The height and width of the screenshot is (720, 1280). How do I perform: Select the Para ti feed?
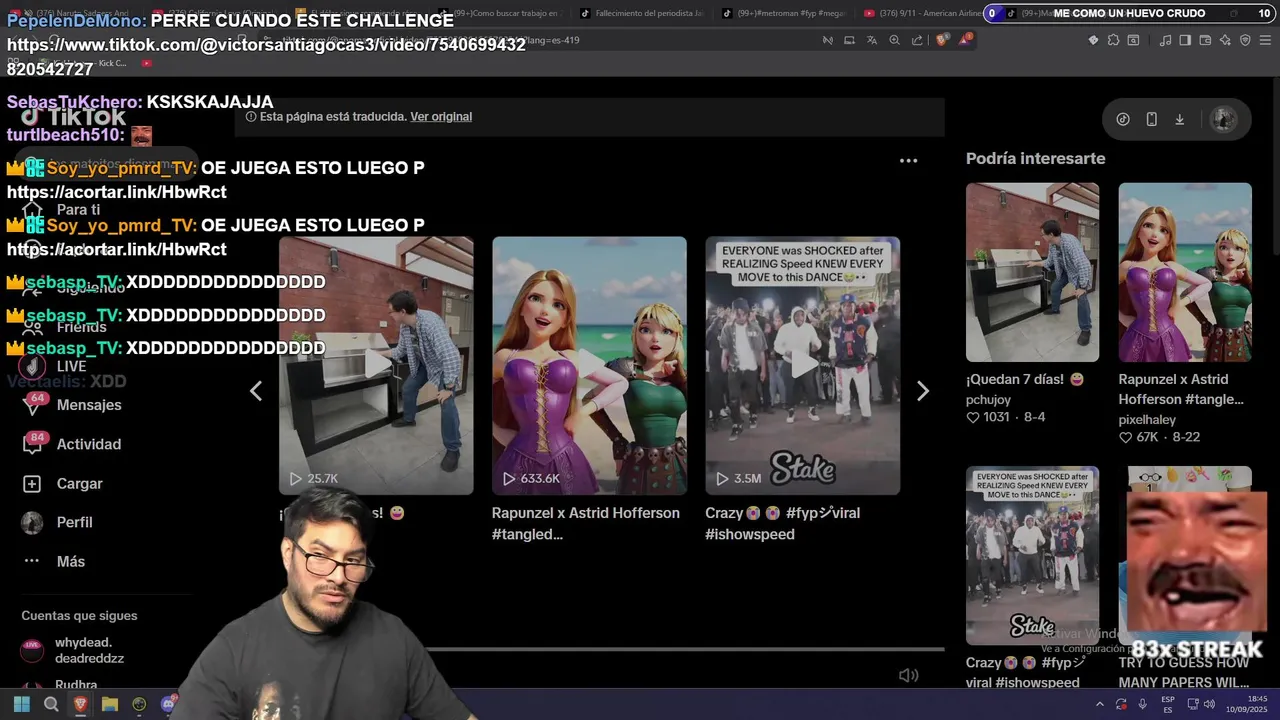click(x=62, y=210)
